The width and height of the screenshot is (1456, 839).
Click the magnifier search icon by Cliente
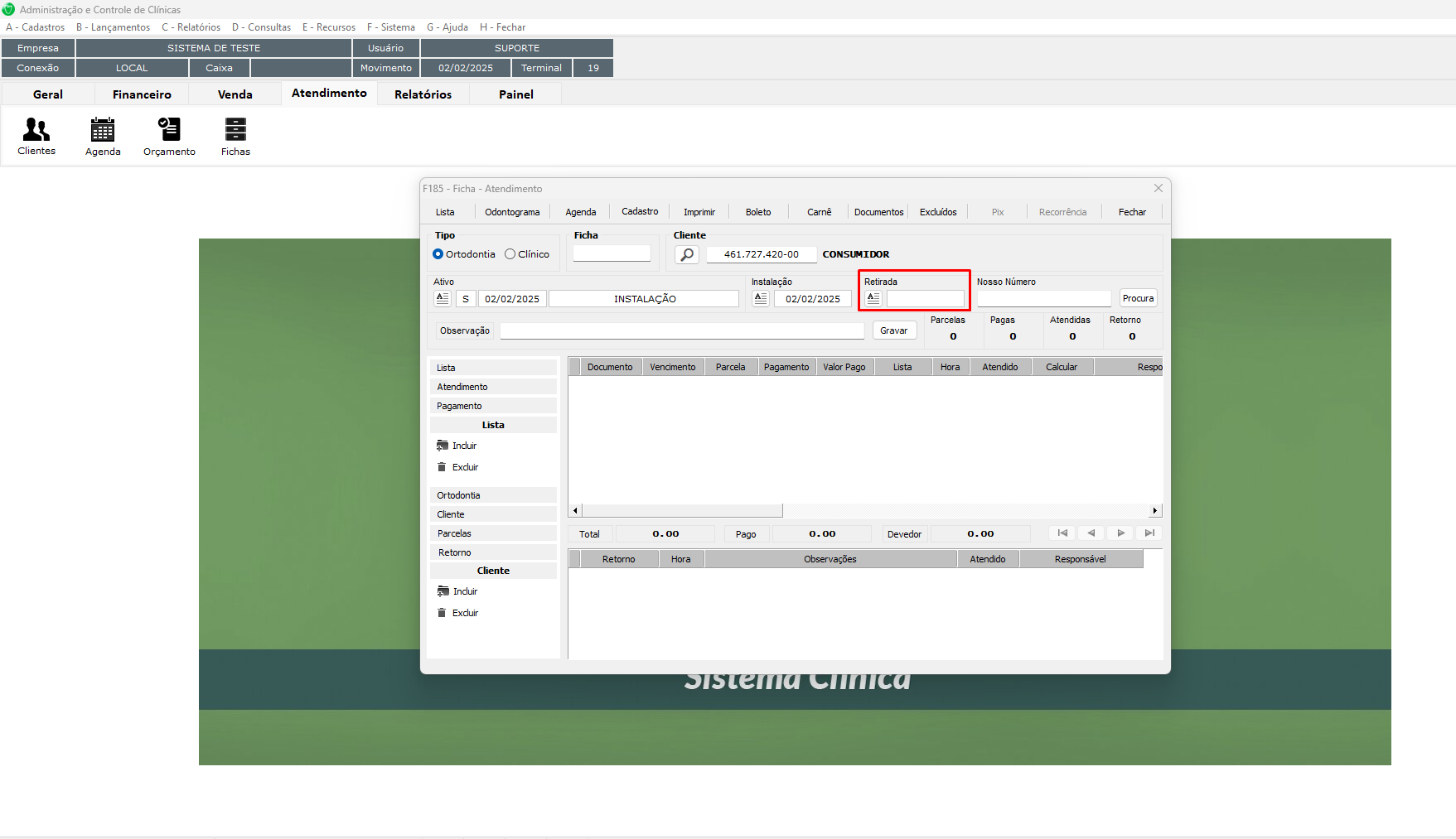687,254
